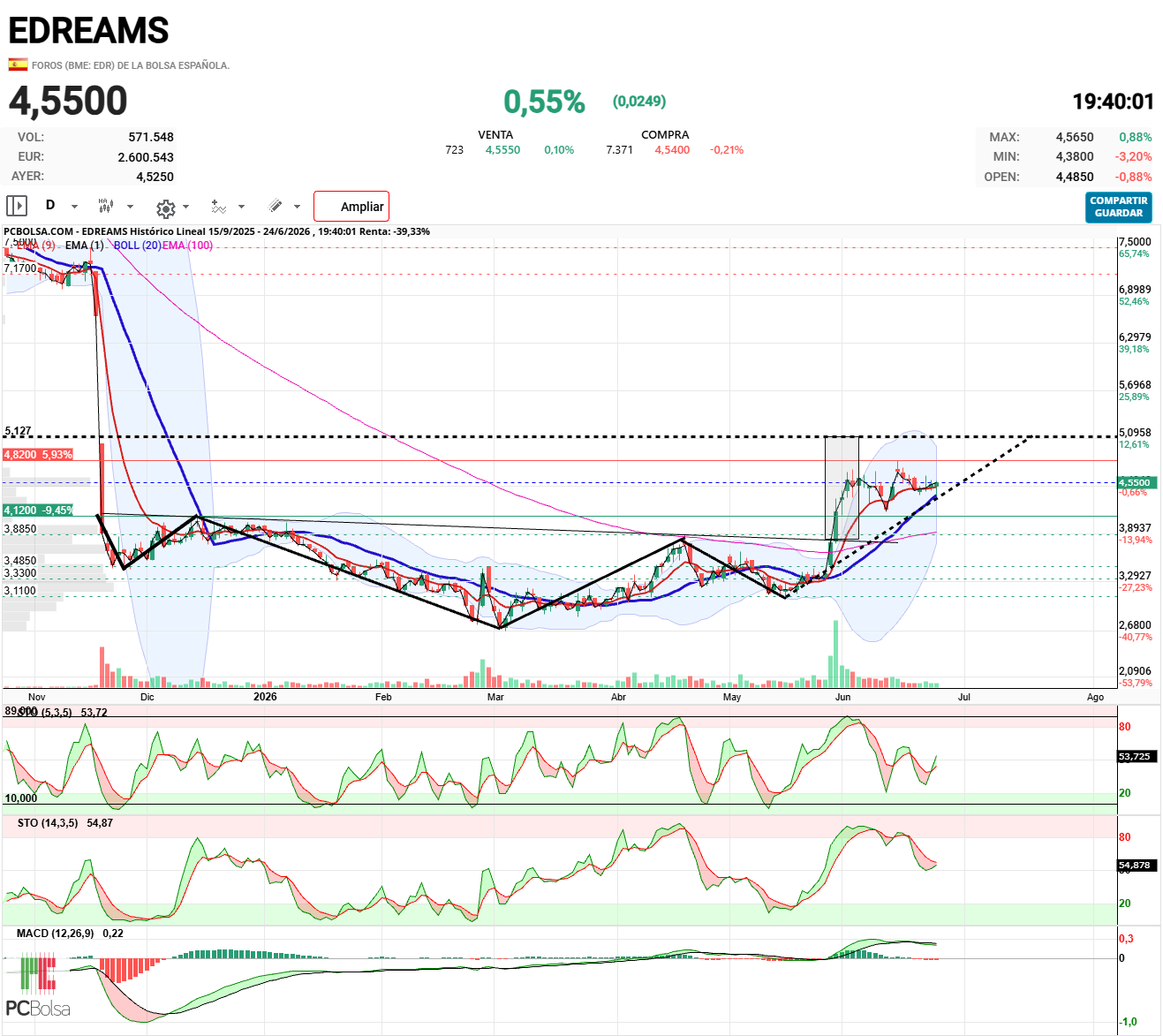Expand the settings gear dropdown arrow

pos(185,207)
